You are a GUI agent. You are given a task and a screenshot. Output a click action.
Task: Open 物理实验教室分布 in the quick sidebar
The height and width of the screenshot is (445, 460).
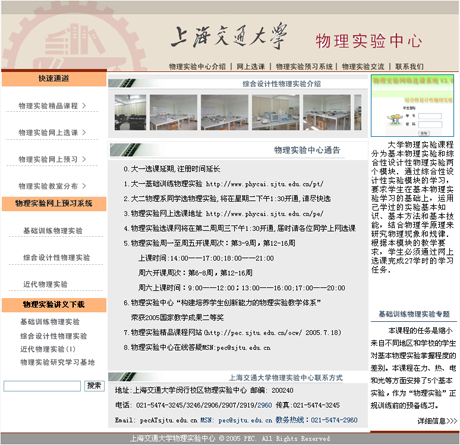click(48, 186)
